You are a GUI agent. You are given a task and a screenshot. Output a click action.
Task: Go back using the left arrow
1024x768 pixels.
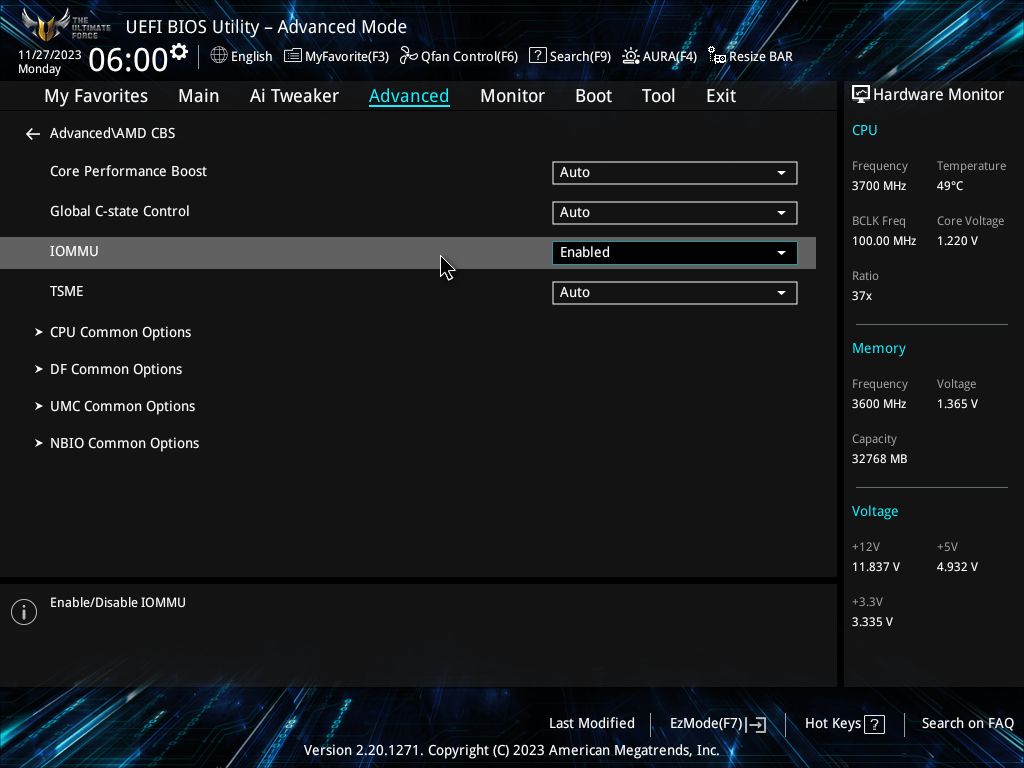[33, 134]
